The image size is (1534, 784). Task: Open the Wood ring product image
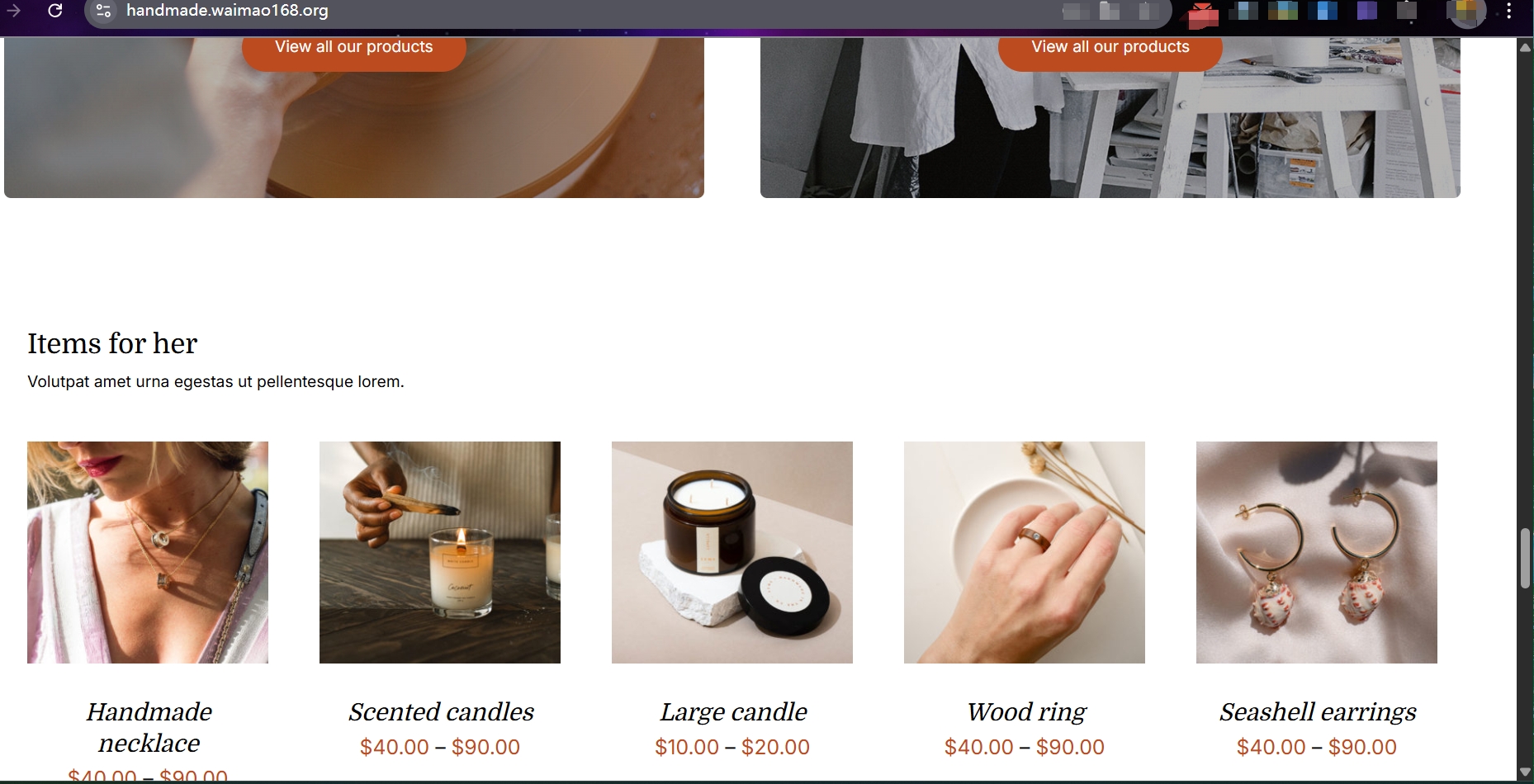[x=1025, y=552]
